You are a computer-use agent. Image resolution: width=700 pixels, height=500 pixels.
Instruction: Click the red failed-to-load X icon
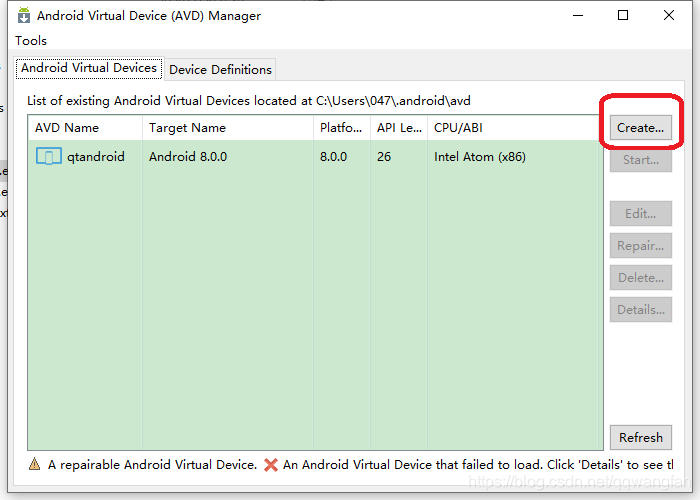[x=271, y=465]
